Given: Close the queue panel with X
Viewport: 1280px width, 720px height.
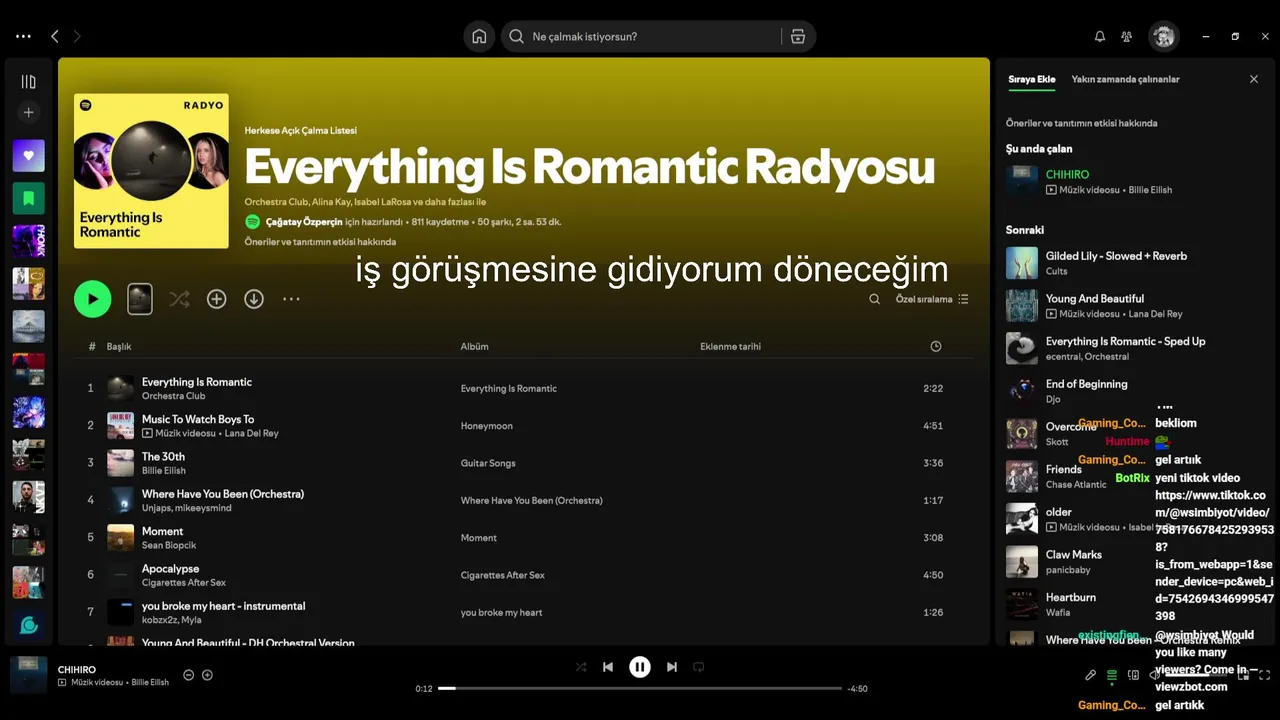Looking at the screenshot, I should coord(1254,79).
